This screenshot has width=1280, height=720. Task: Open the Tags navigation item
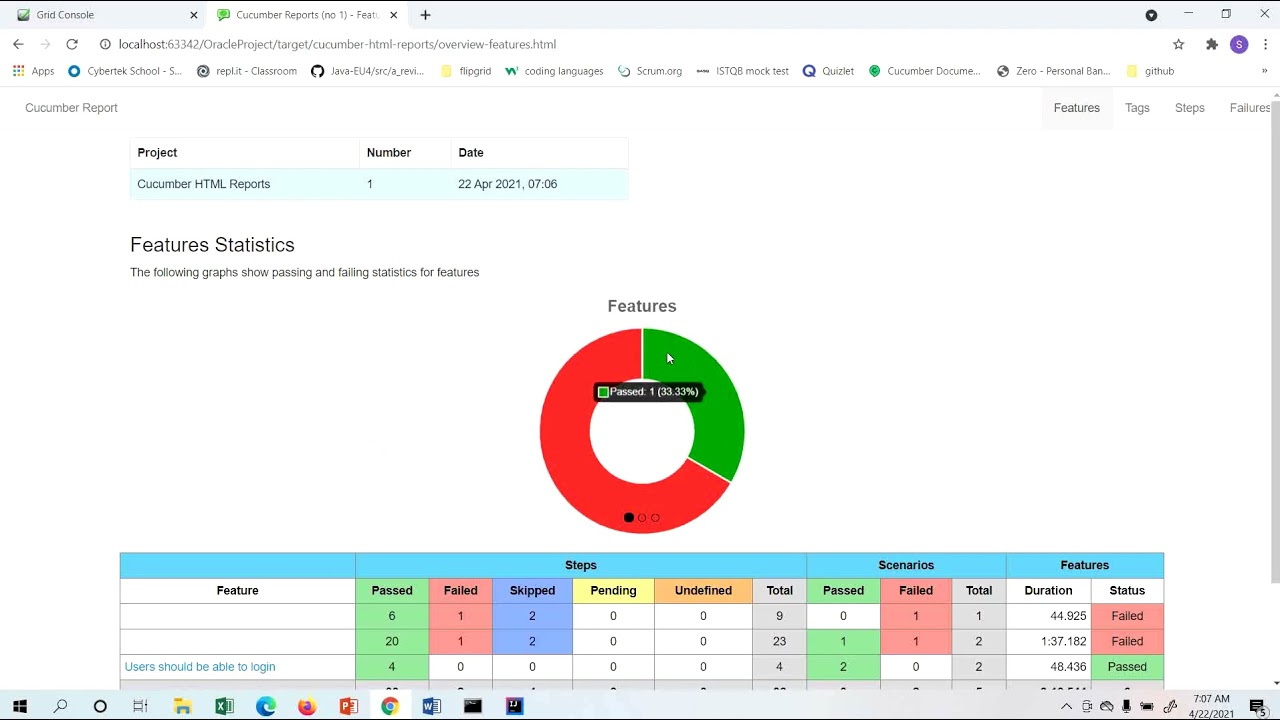click(x=1137, y=108)
